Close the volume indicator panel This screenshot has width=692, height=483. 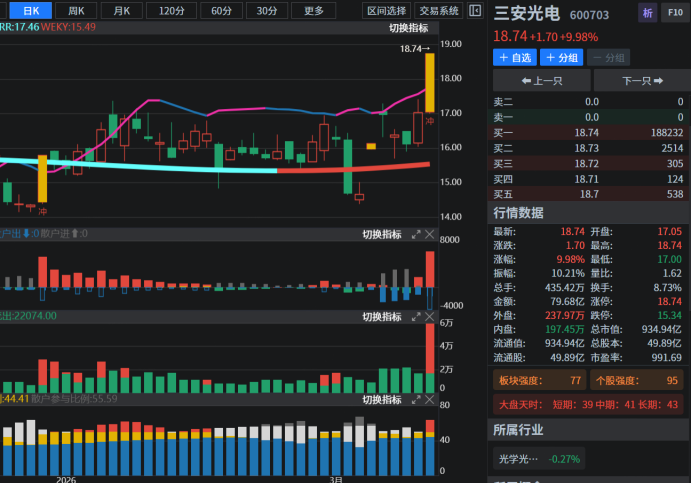(430, 317)
